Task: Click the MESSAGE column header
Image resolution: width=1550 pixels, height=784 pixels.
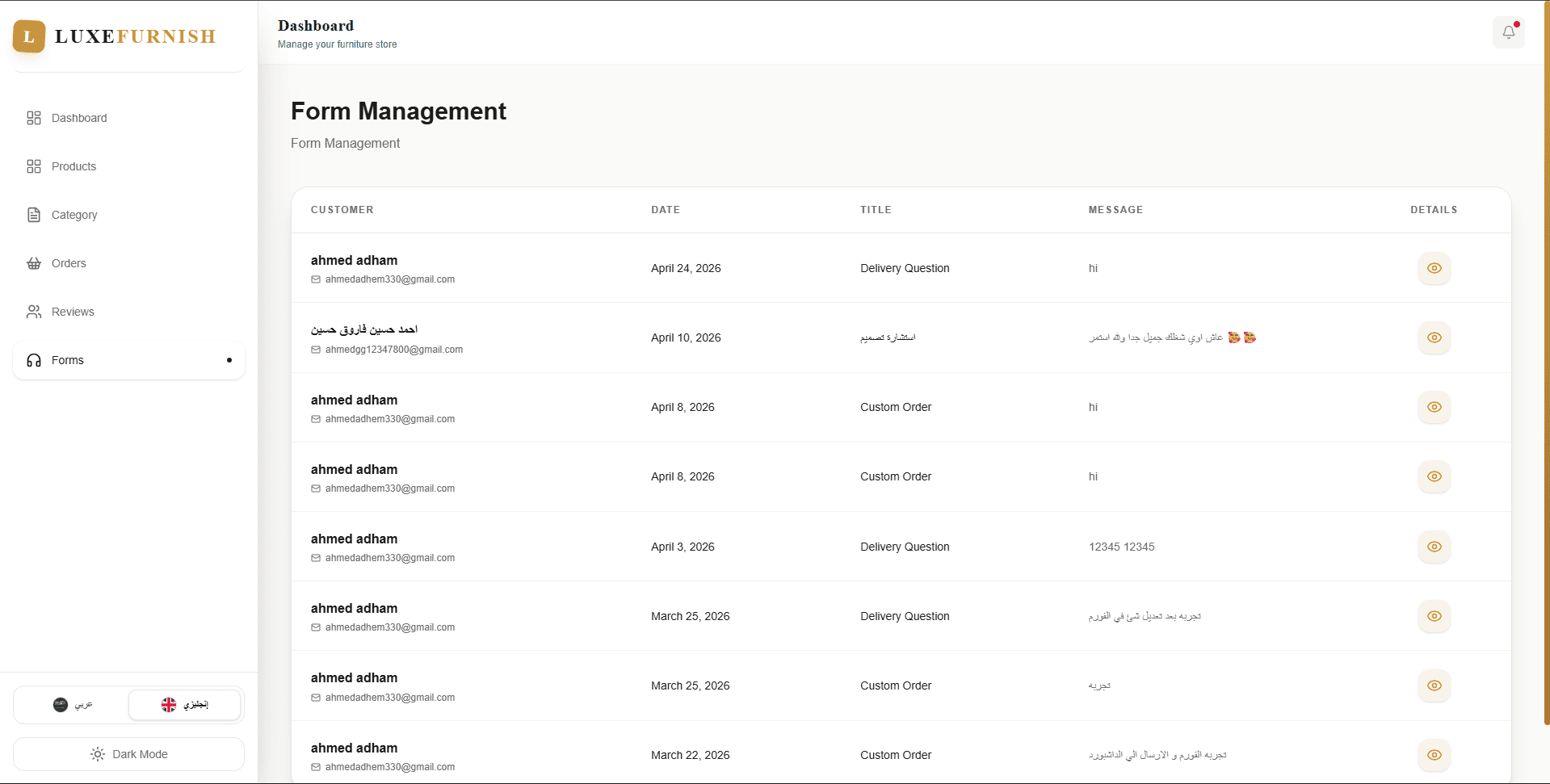Action: (1115, 210)
